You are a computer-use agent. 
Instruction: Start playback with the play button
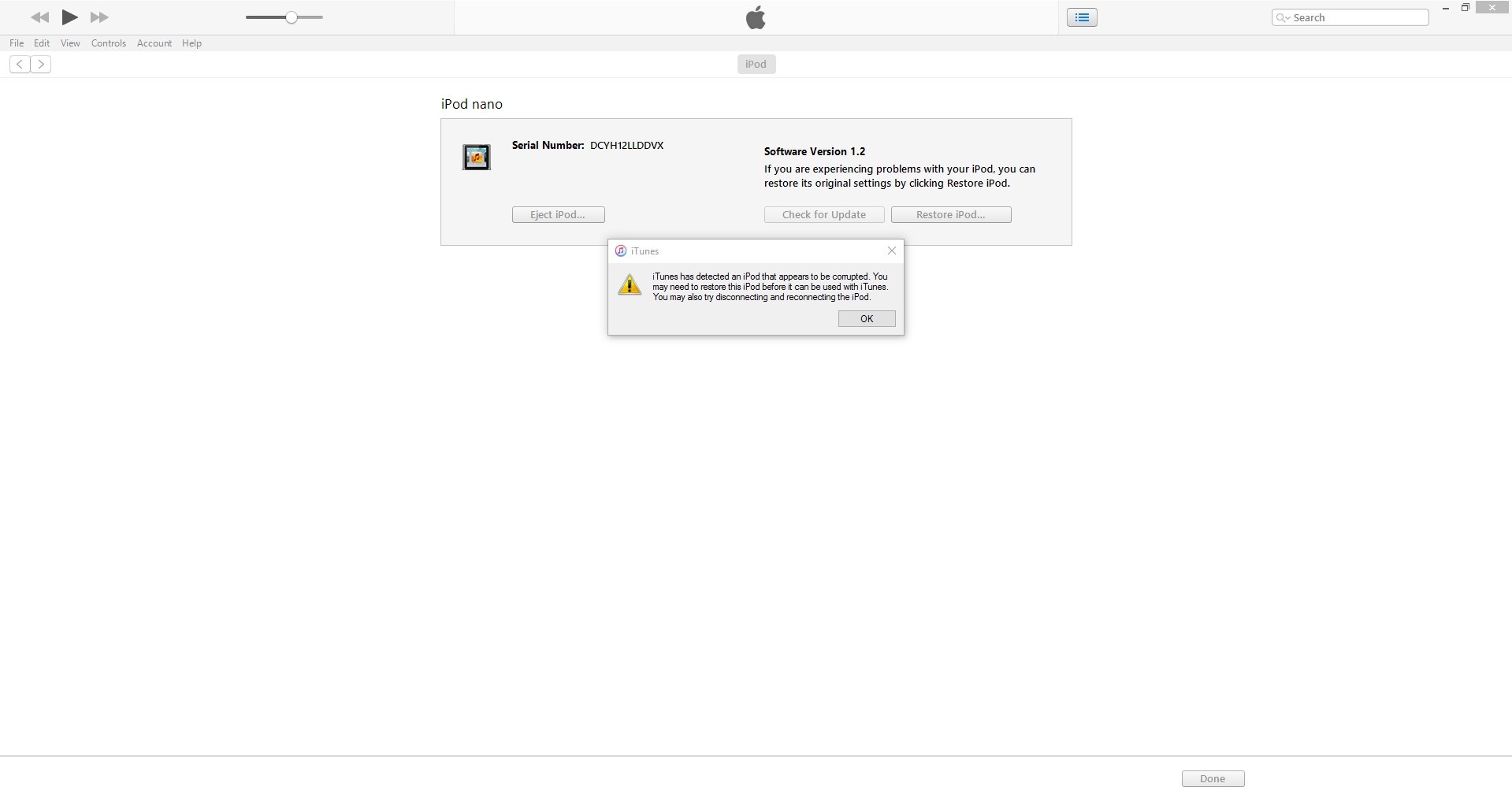click(x=70, y=17)
